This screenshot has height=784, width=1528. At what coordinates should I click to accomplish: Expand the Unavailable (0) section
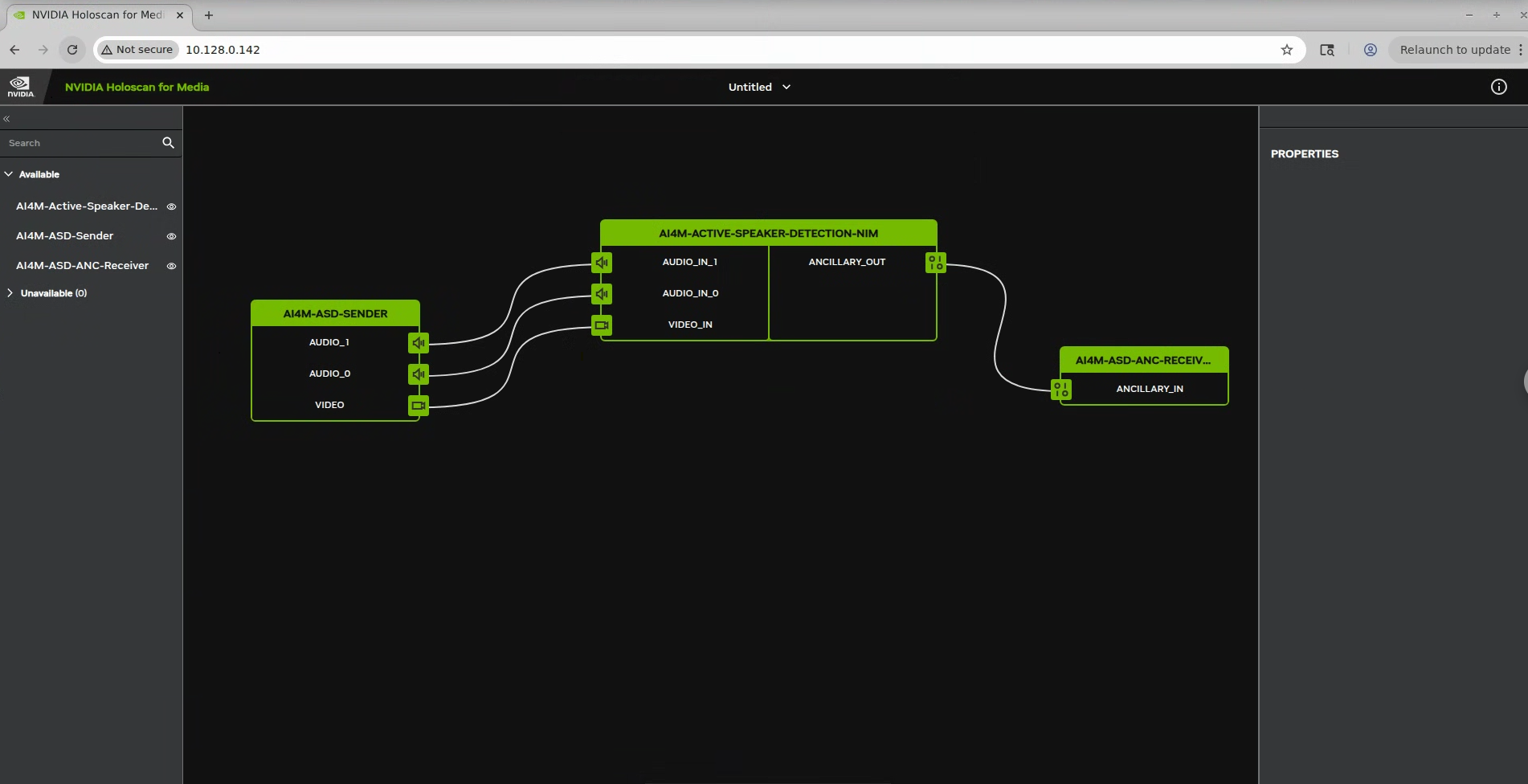pyautogui.click(x=10, y=293)
